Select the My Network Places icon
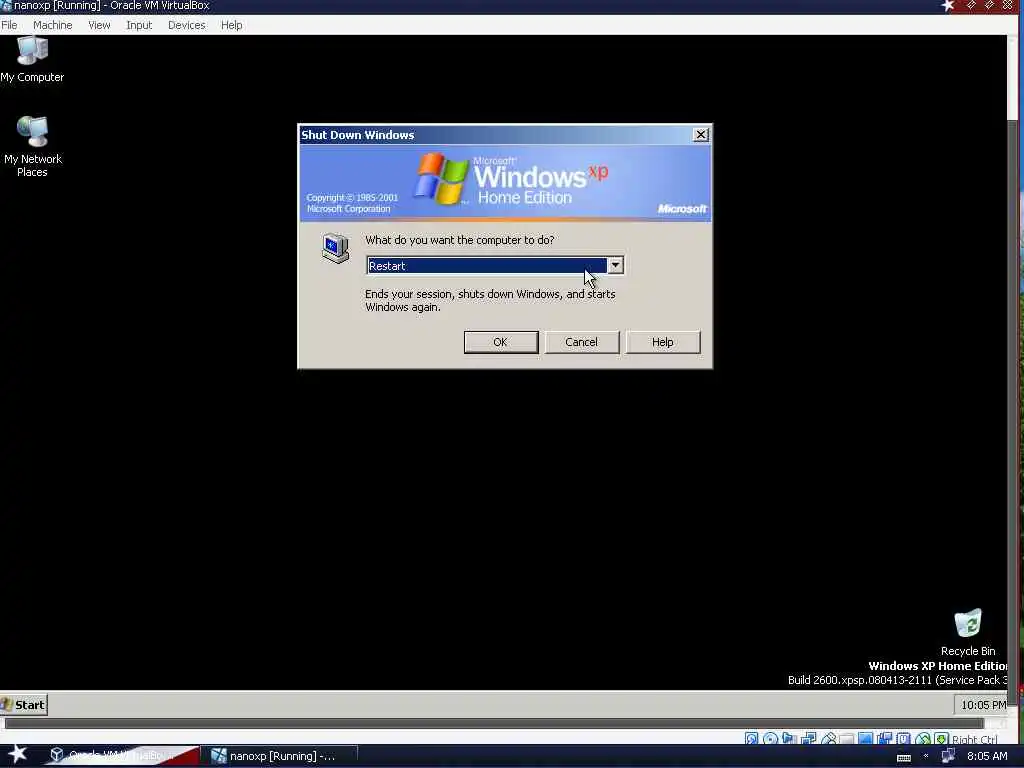Viewport: 1024px width, 768px height. pos(32,147)
